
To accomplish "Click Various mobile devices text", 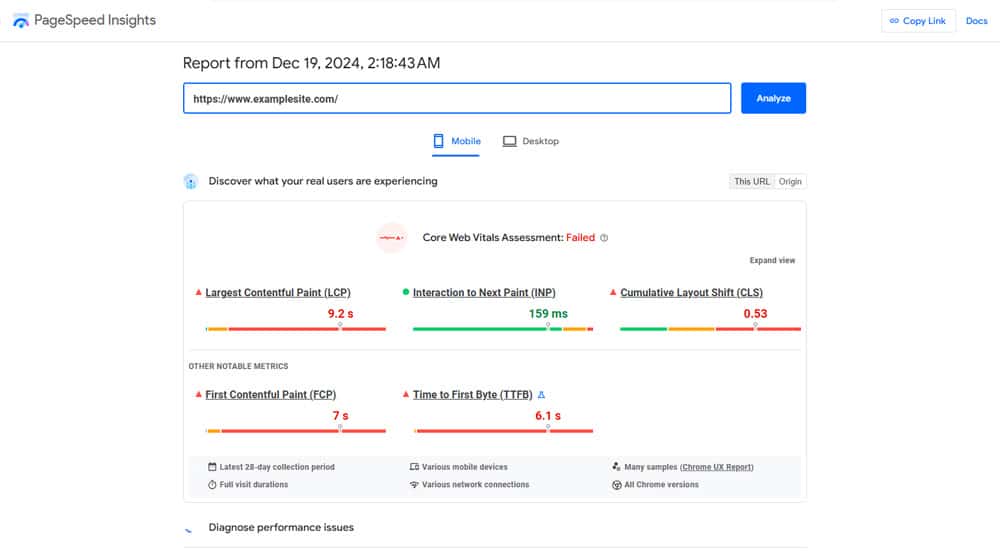I will pos(464,468).
